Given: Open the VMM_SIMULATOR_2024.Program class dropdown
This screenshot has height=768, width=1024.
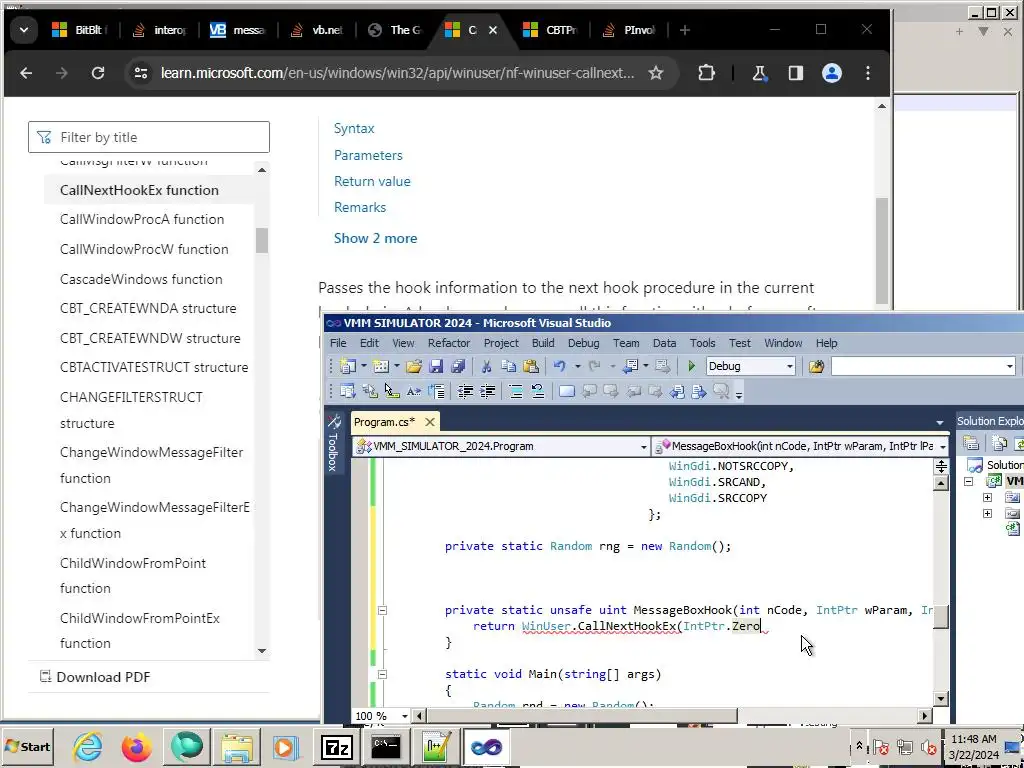Looking at the screenshot, I should pyautogui.click(x=643, y=447).
